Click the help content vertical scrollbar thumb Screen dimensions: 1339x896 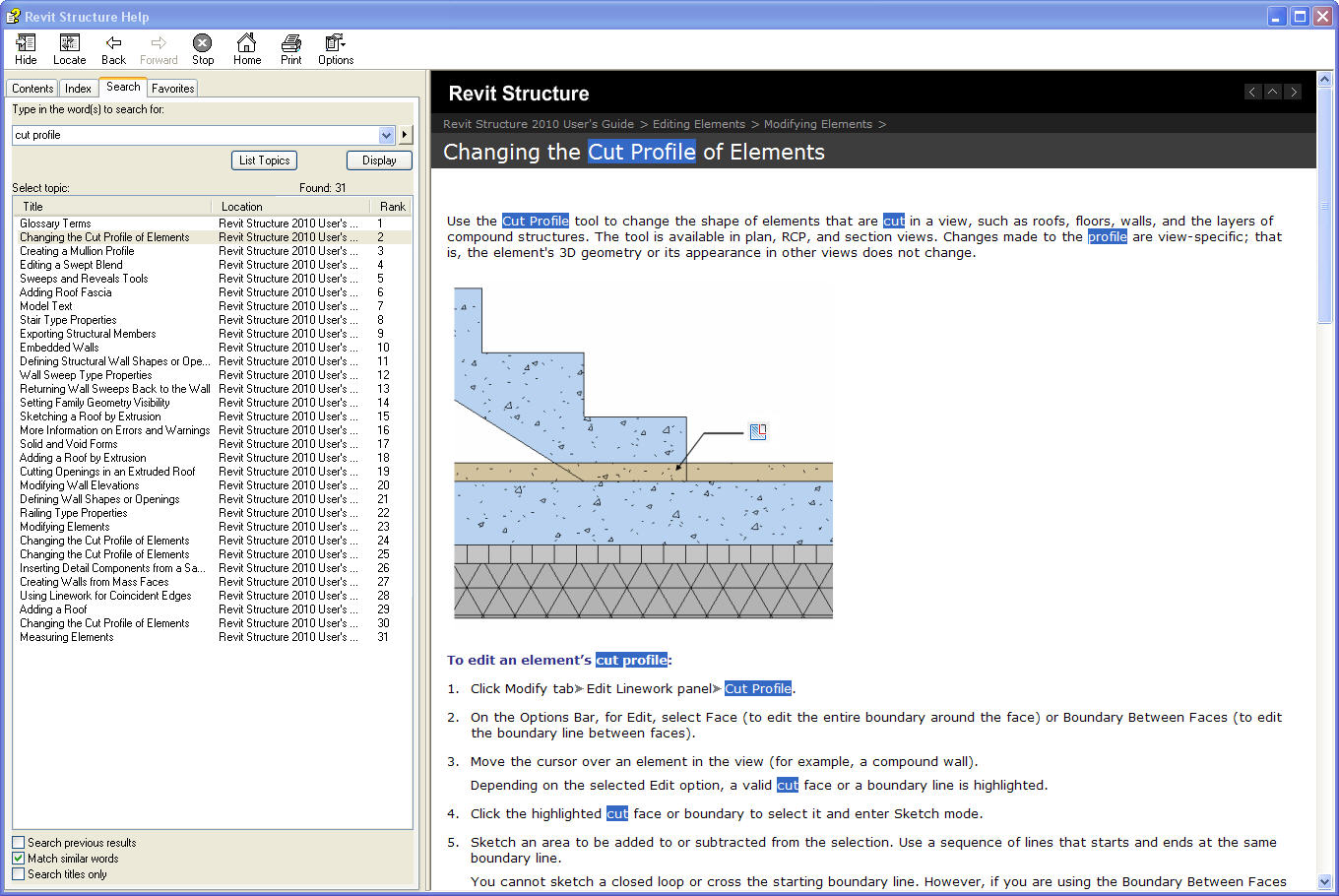[1324, 205]
